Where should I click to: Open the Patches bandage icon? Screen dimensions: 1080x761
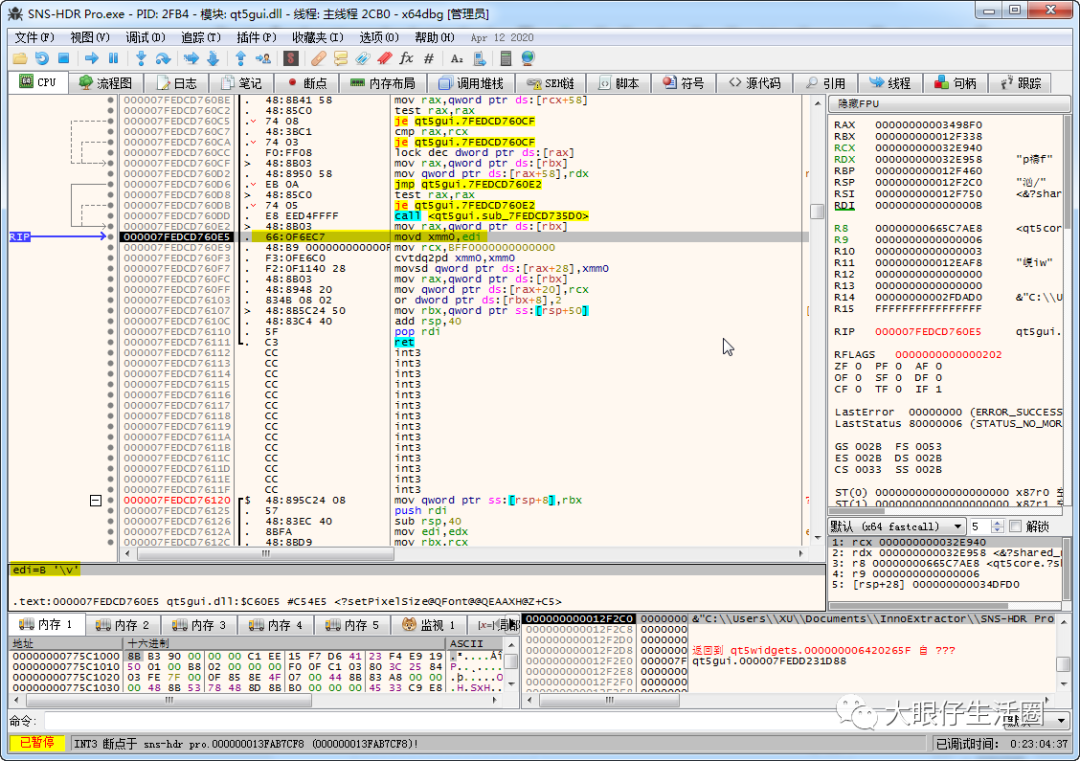(318, 59)
